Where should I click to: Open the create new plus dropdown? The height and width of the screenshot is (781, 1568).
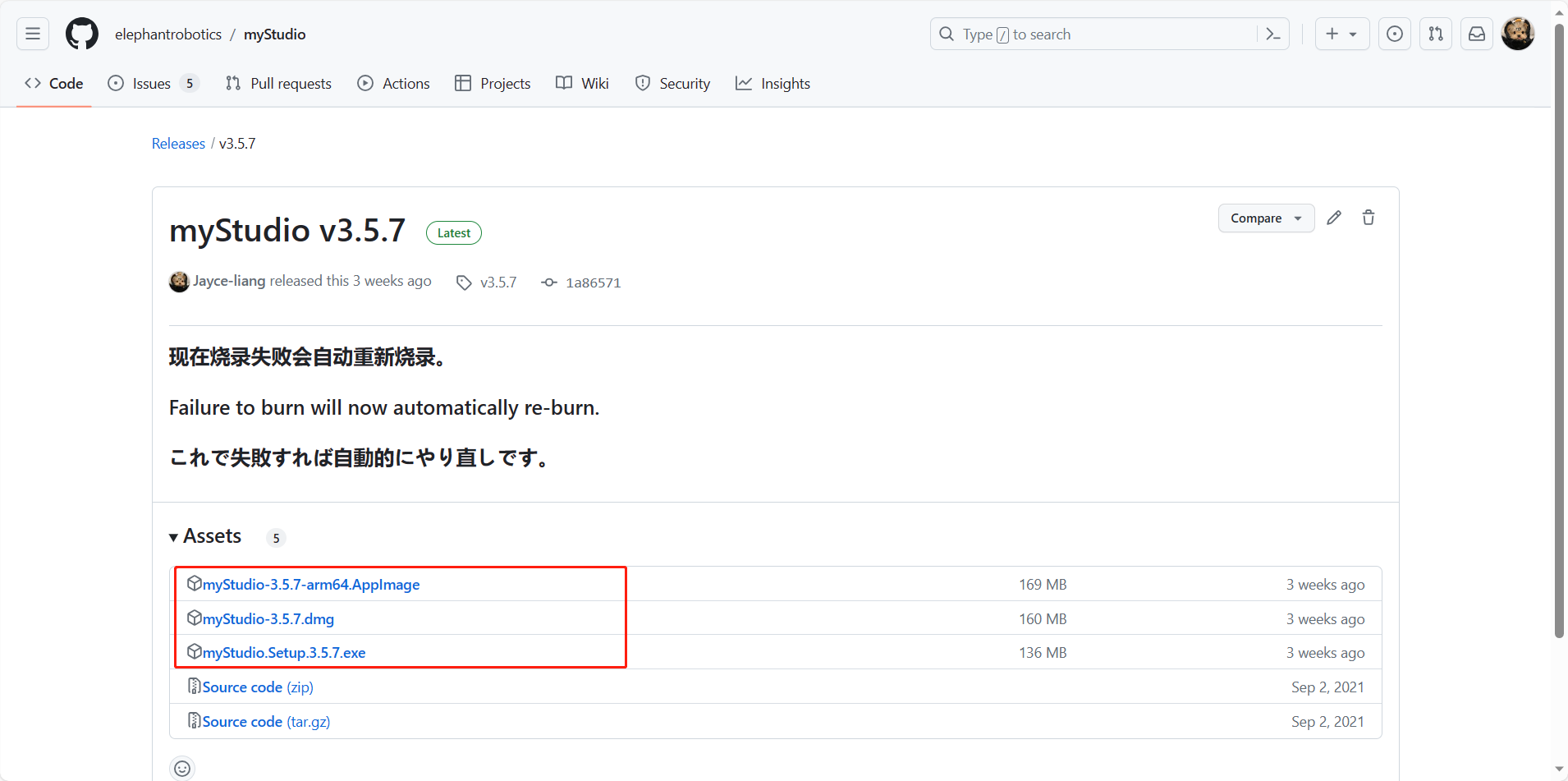click(x=1342, y=34)
